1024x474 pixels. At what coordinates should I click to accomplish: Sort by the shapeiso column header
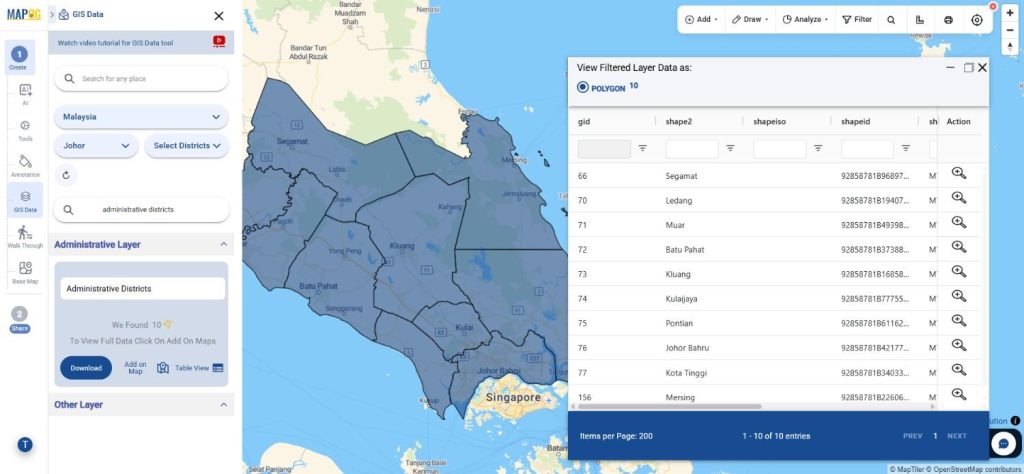click(771, 121)
